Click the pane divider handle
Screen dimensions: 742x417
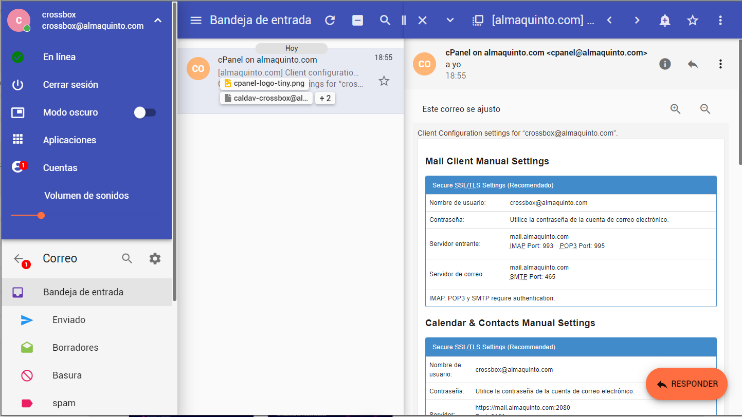click(404, 20)
